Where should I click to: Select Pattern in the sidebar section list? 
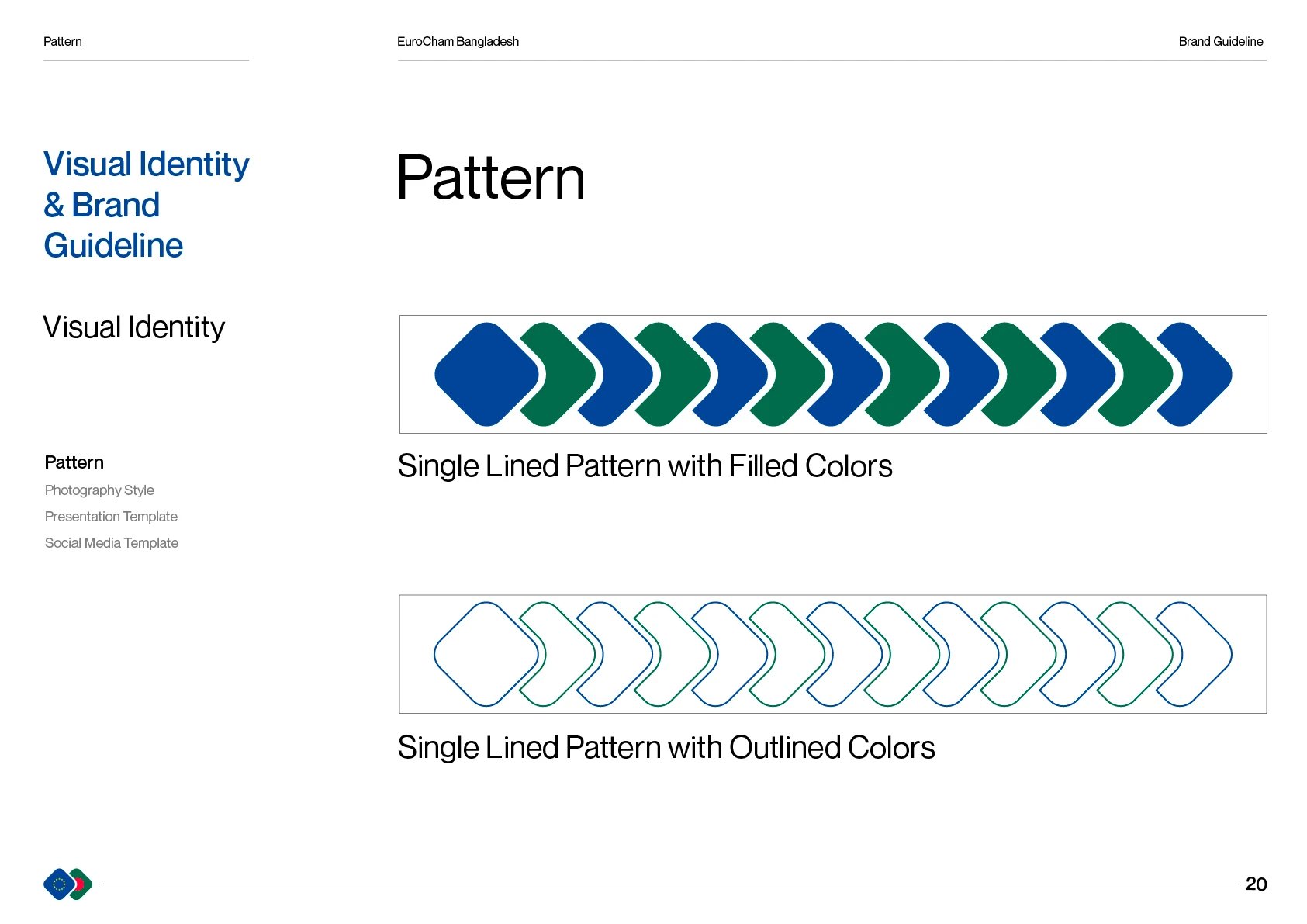(74, 462)
